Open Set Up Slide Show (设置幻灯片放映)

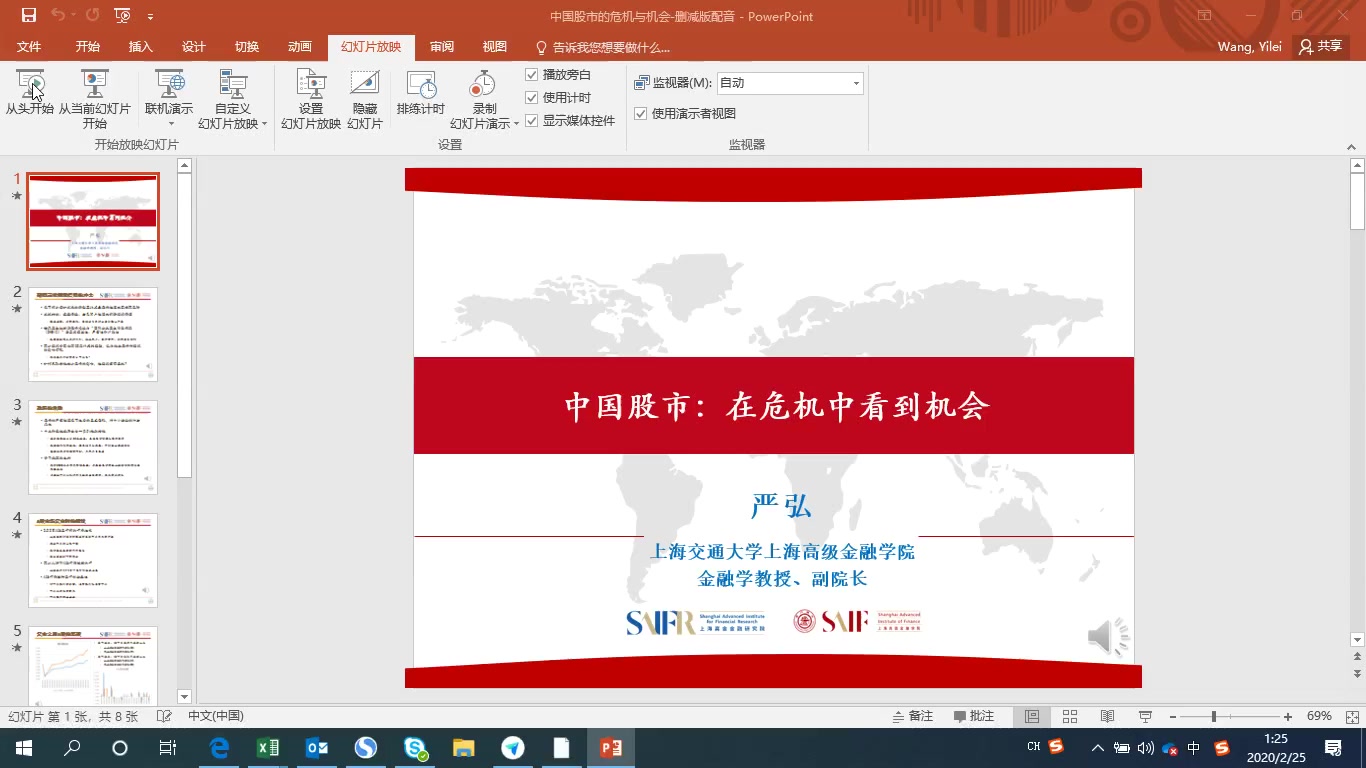(x=311, y=99)
